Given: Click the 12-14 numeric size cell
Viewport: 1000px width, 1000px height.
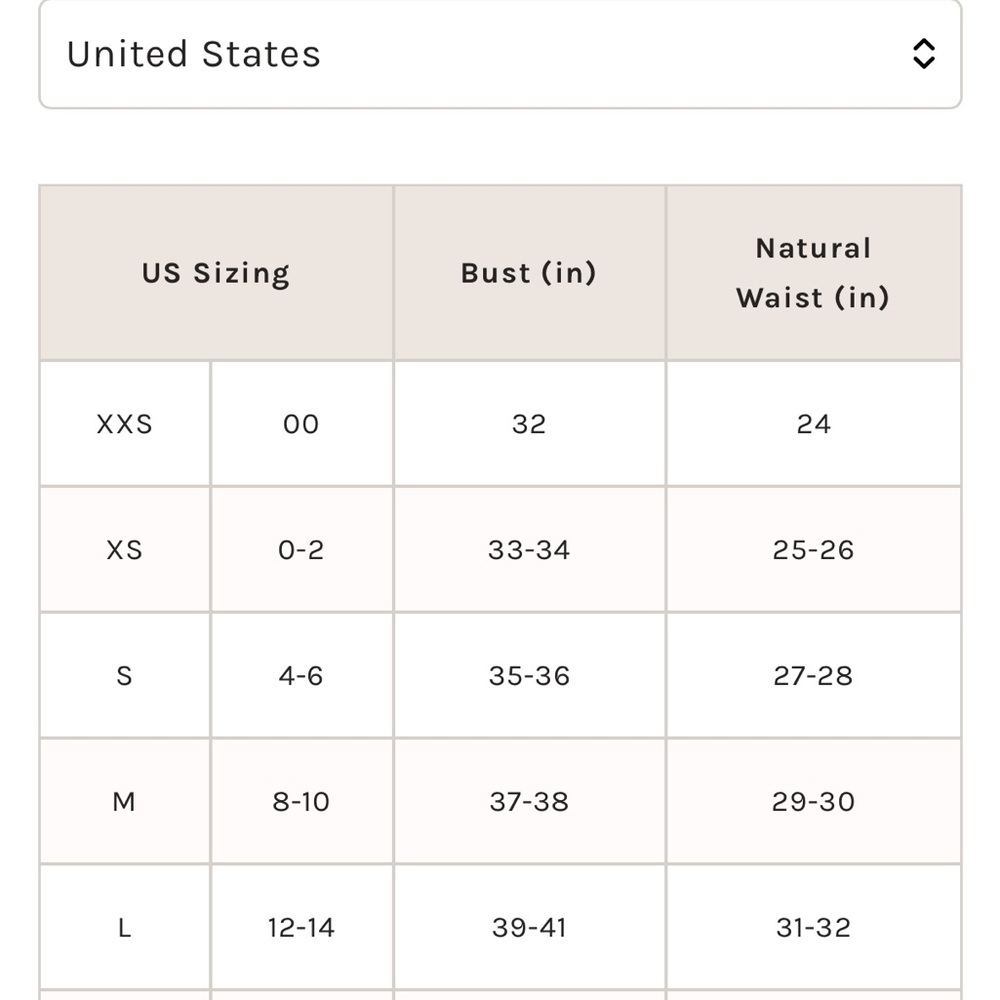Looking at the screenshot, I should click(302, 927).
